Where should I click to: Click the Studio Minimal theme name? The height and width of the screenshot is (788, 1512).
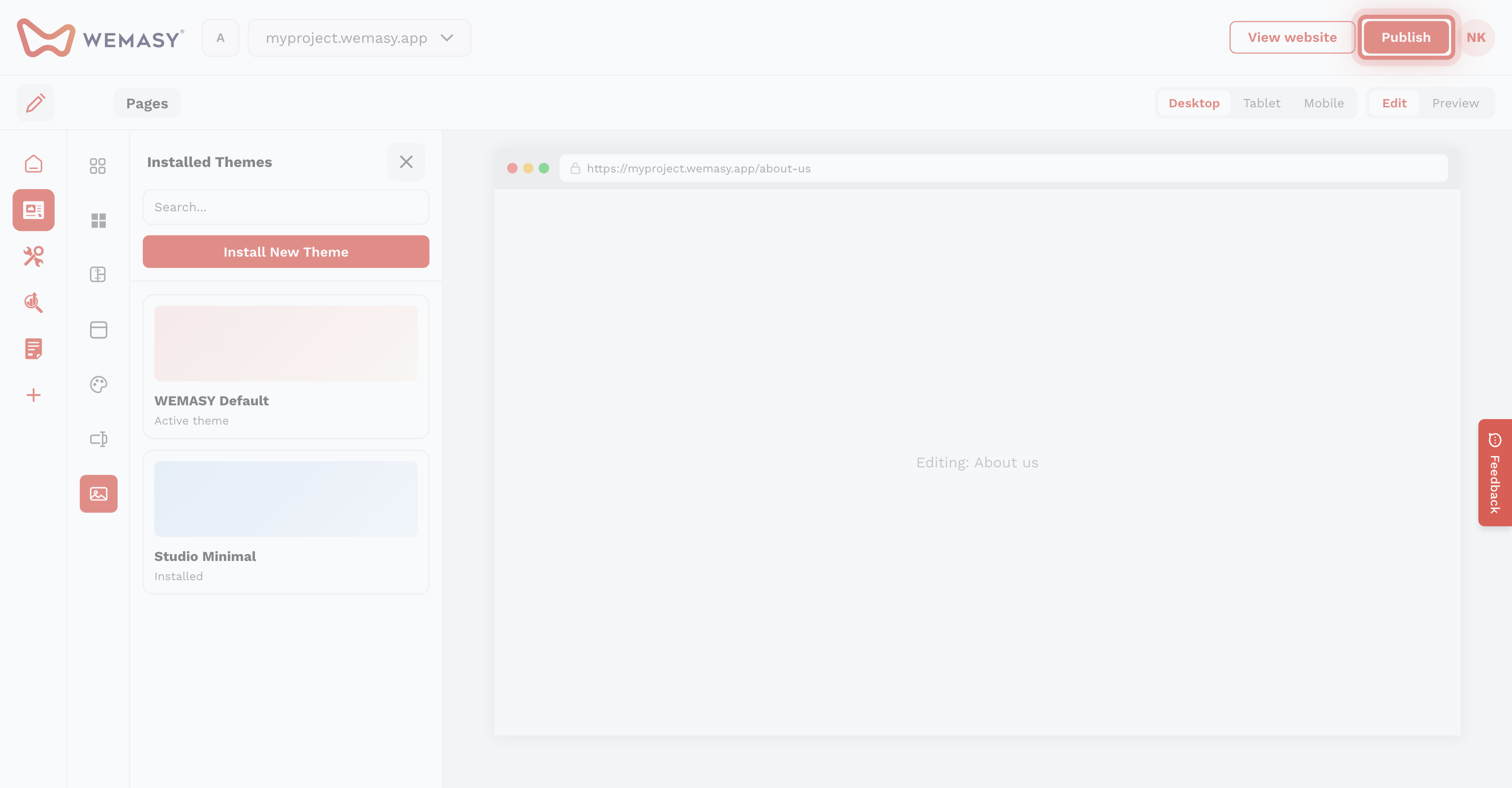coord(205,556)
